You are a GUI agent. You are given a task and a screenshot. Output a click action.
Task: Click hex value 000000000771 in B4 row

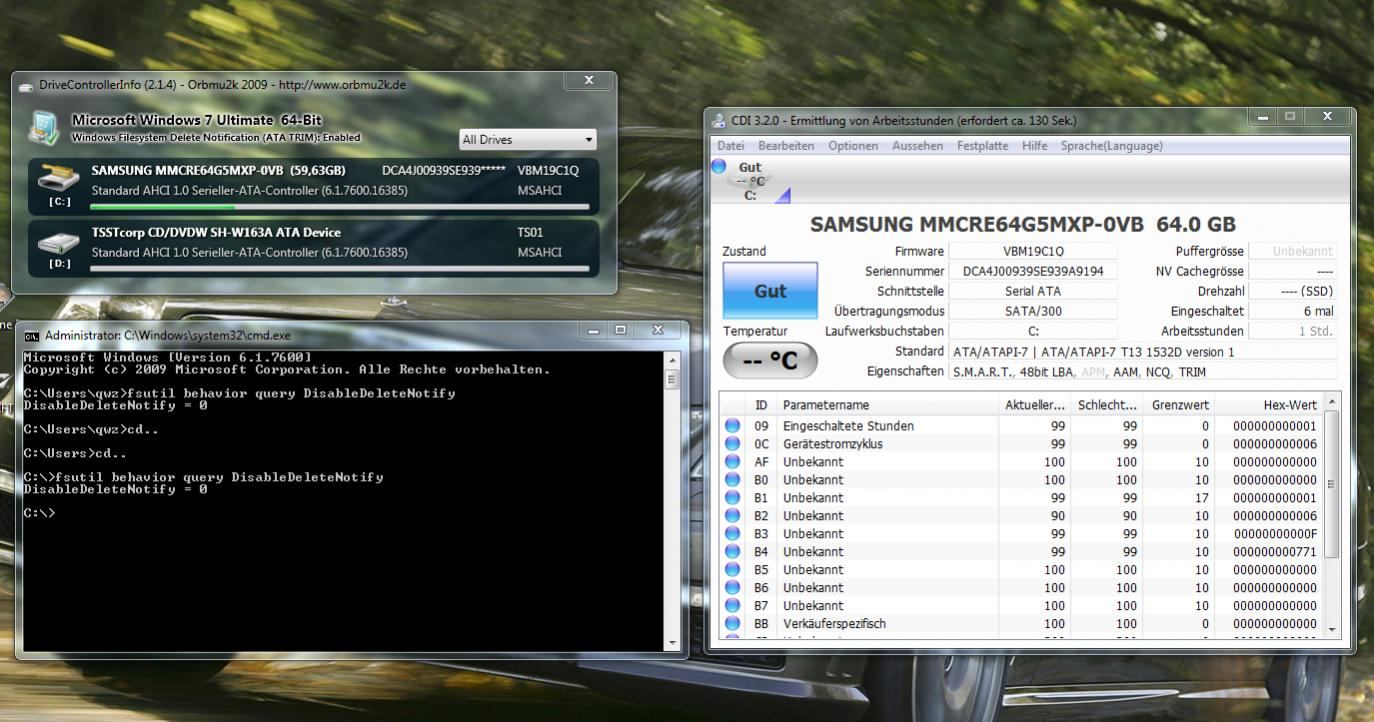[1275, 552]
